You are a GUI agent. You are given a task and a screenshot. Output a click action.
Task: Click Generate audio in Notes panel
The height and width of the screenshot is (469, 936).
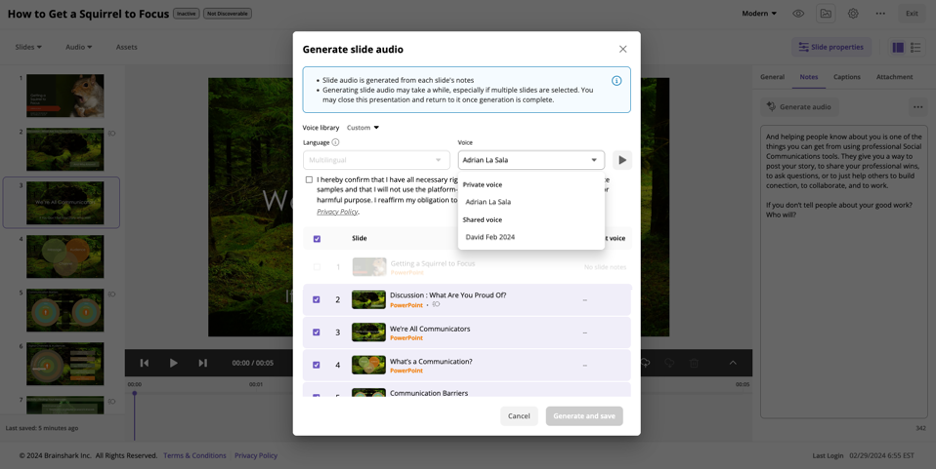(799, 107)
